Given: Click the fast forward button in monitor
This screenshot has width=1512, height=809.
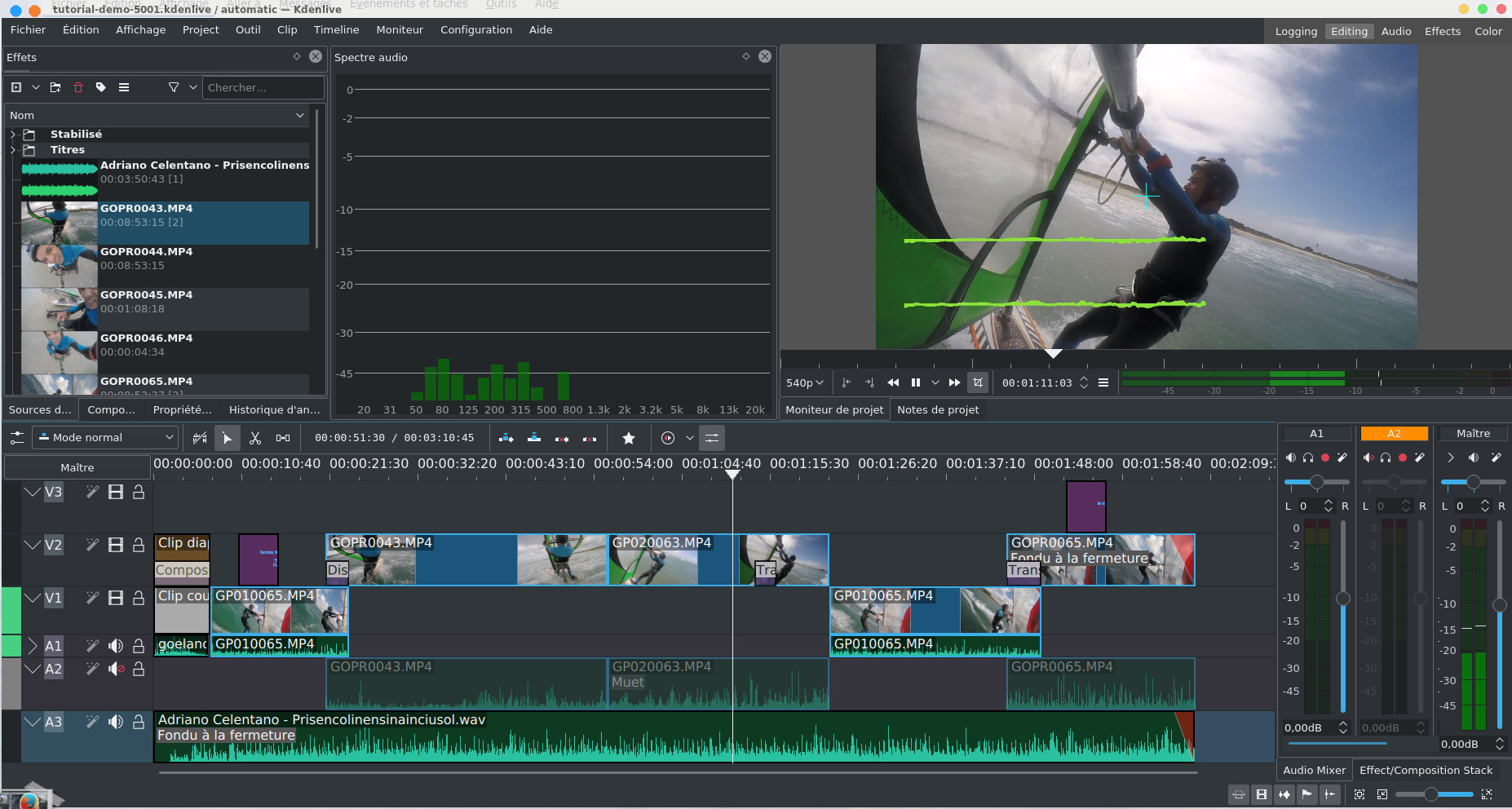Looking at the screenshot, I should pyautogui.click(x=954, y=382).
